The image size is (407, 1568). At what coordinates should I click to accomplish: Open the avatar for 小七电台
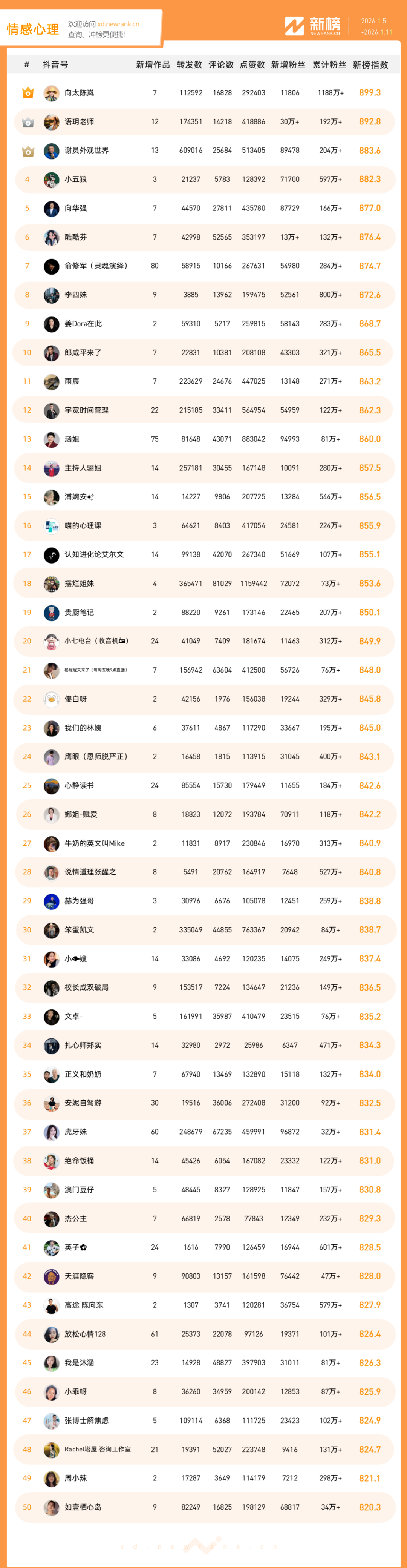(x=52, y=641)
